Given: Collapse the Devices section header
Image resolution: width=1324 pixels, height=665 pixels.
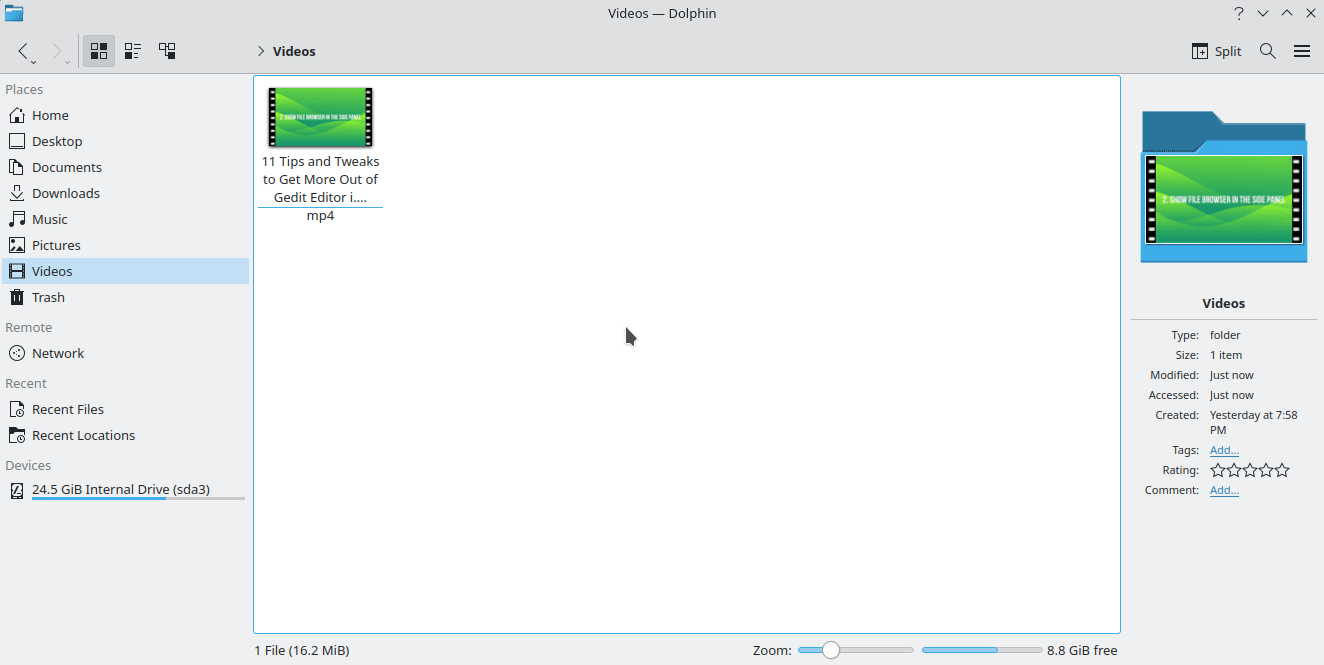Looking at the screenshot, I should (x=28, y=465).
